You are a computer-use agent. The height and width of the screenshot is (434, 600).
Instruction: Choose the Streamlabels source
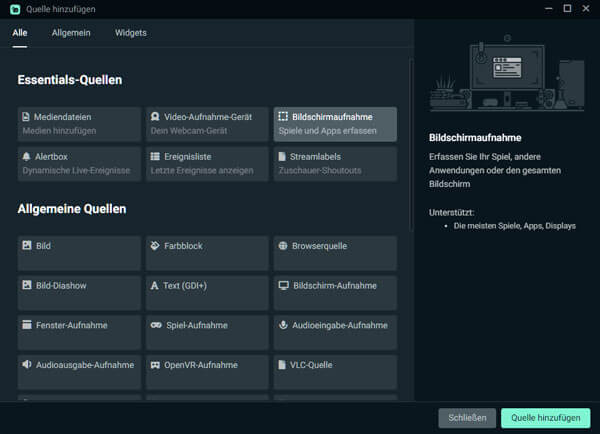[x=335, y=164]
